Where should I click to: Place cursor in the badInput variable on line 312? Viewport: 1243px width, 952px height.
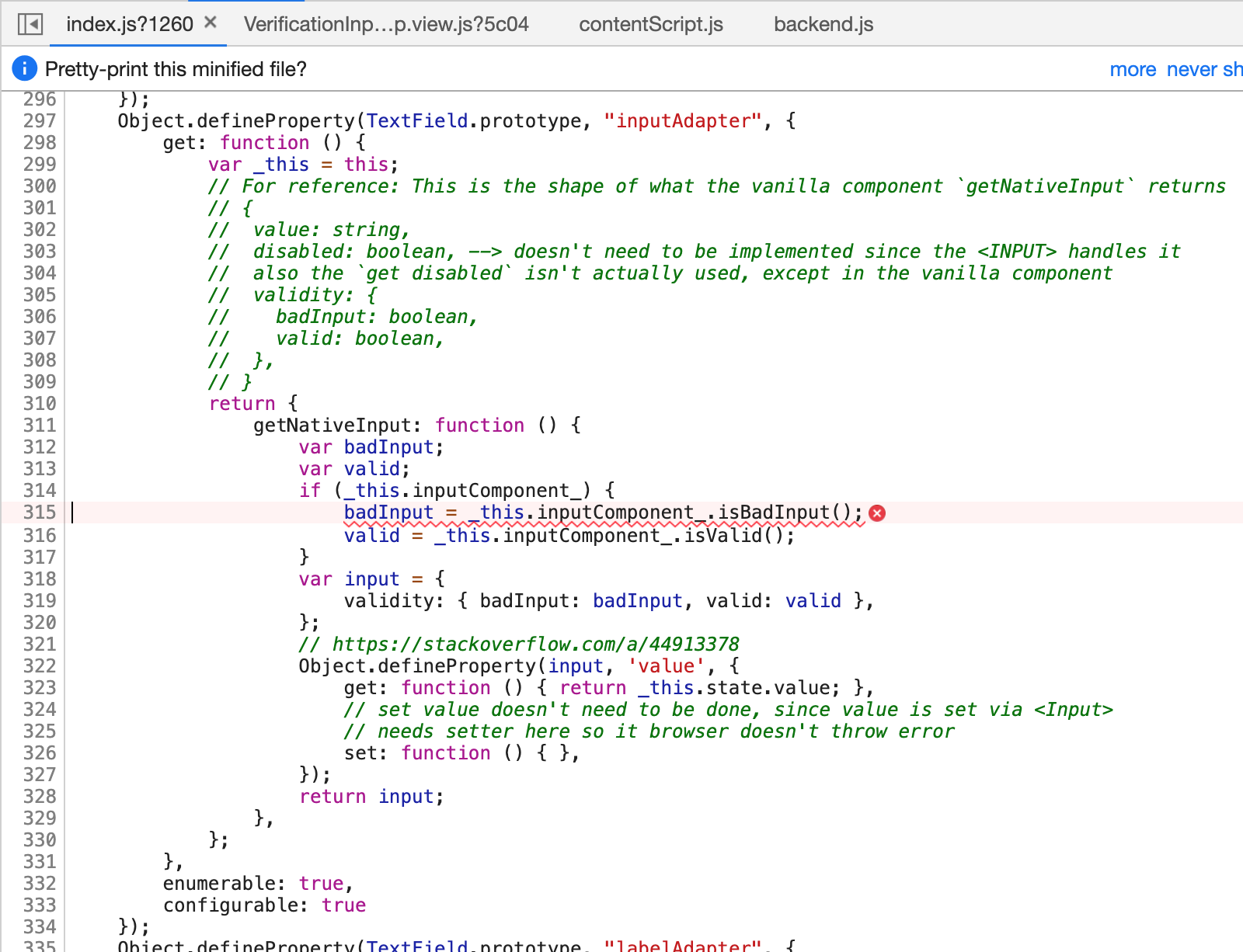(388, 446)
